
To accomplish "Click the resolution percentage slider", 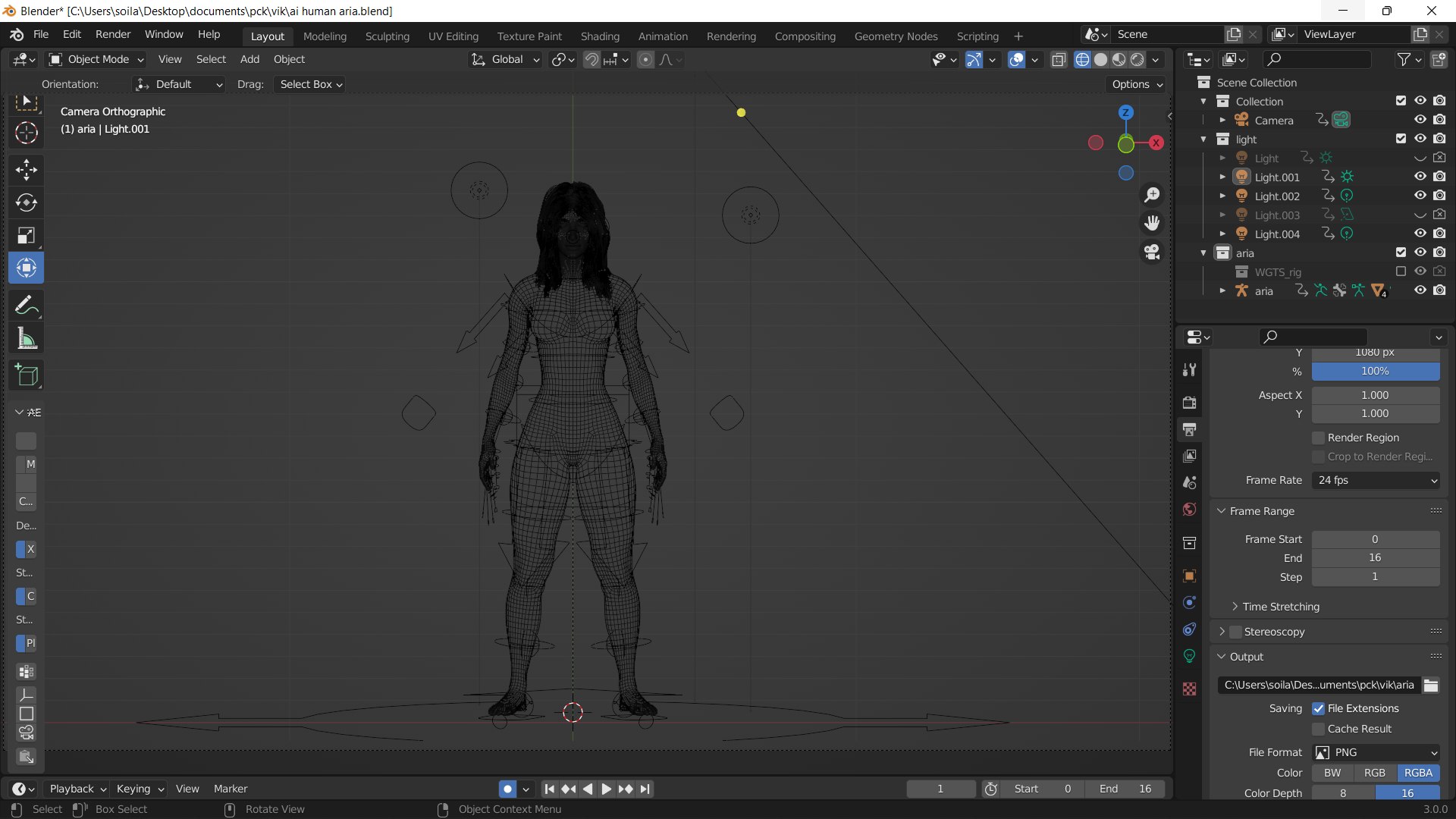I will 1376,371.
